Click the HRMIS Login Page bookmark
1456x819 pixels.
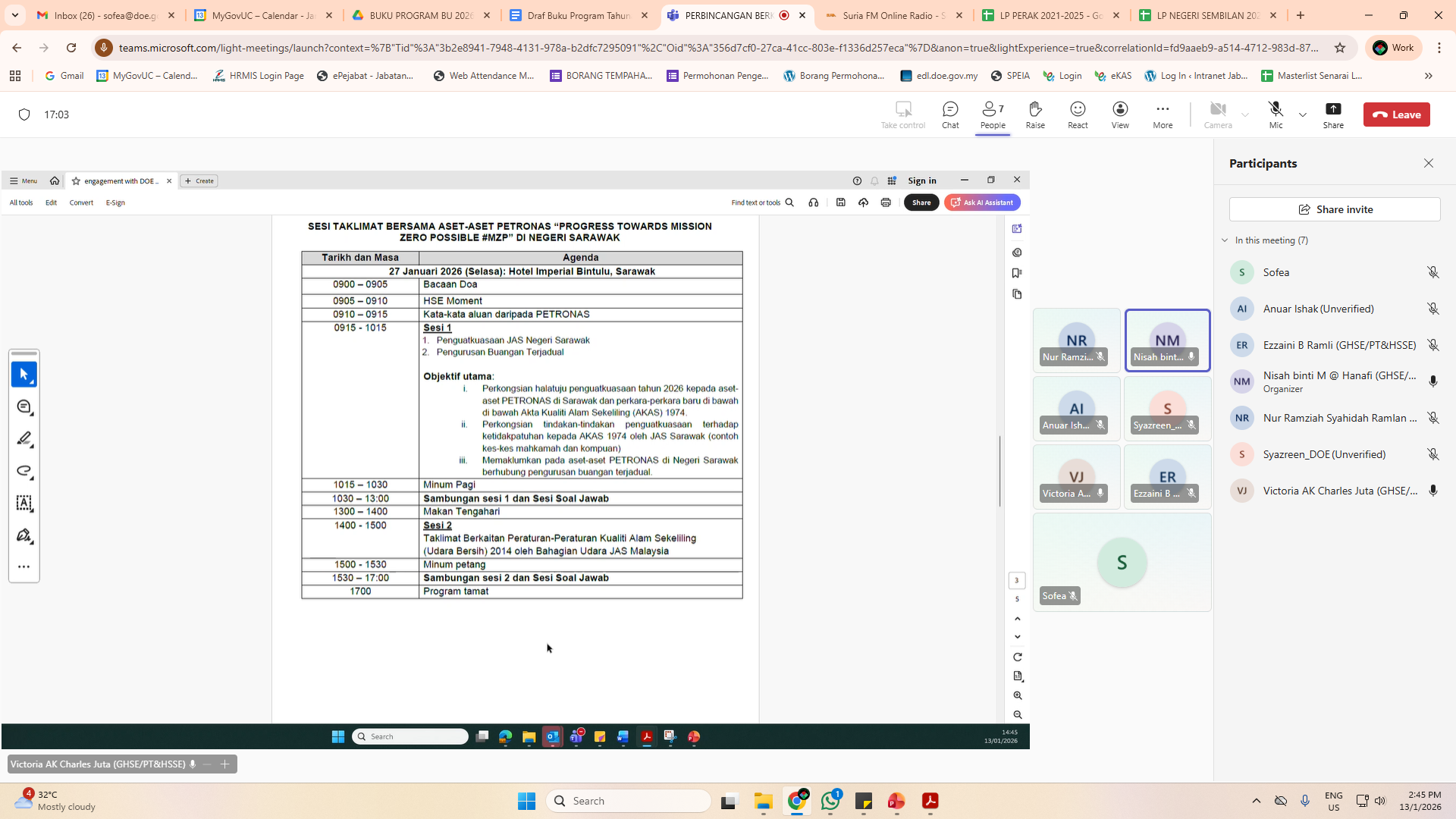[x=258, y=76]
